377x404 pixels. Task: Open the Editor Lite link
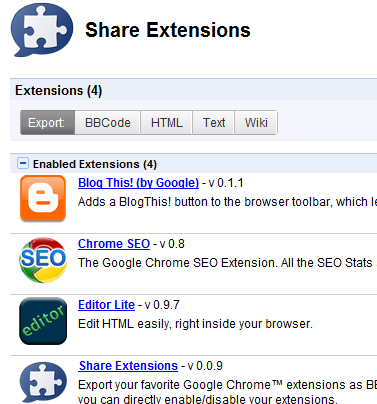[x=106, y=305]
